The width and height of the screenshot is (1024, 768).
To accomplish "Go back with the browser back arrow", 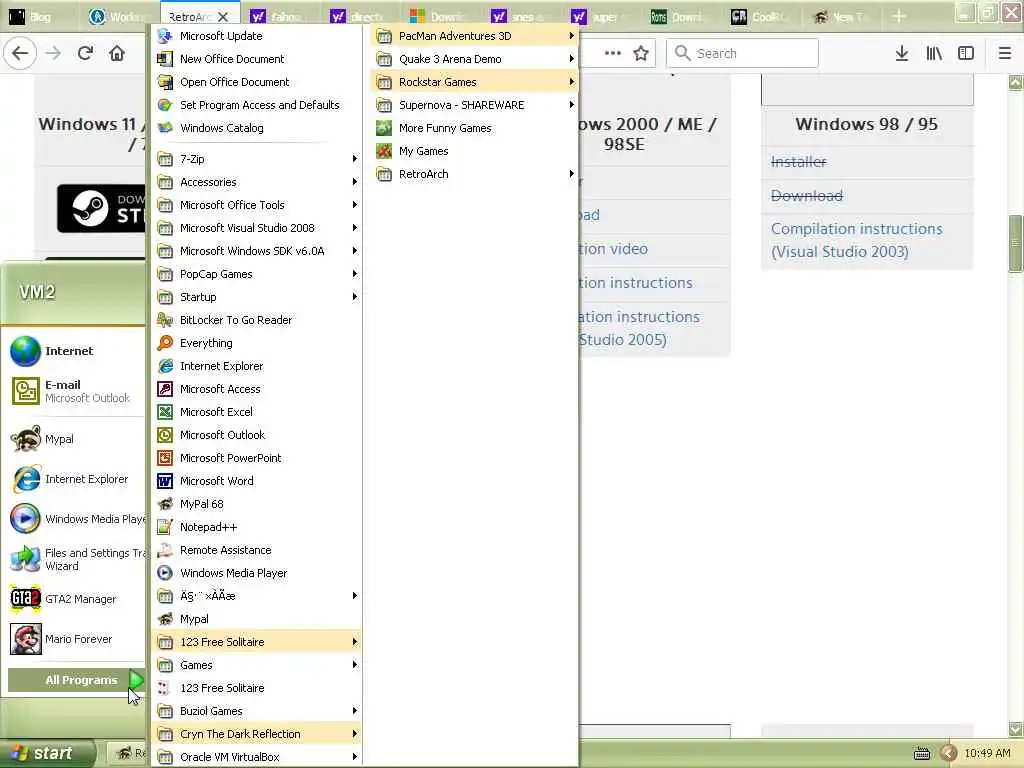I will 20,53.
